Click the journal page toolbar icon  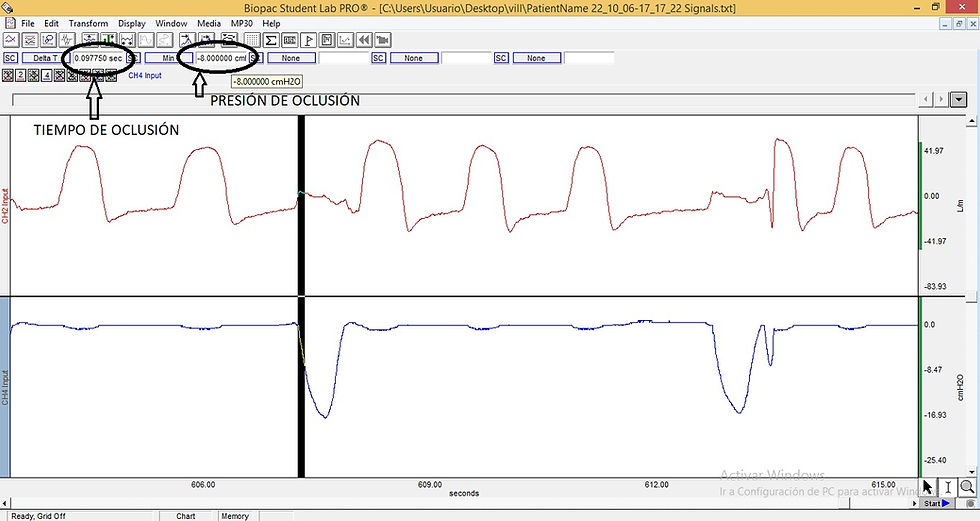click(327, 40)
